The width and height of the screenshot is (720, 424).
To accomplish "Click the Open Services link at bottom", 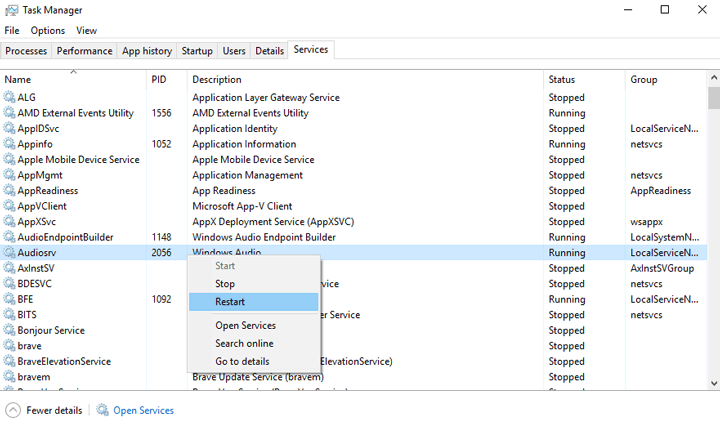I will pyautogui.click(x=143, y=410).
